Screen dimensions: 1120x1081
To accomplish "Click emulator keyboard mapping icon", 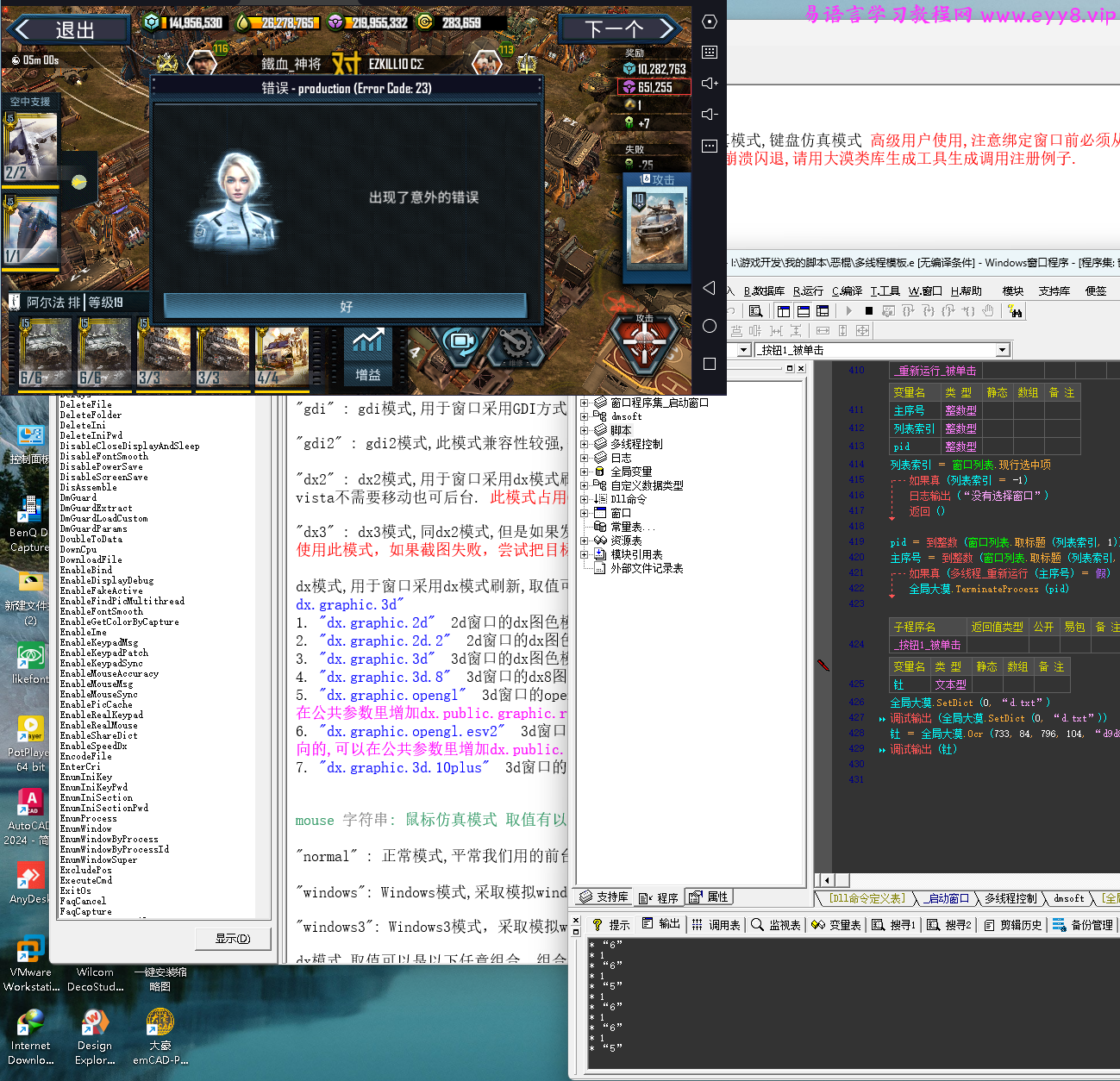I will coord(710,53).
